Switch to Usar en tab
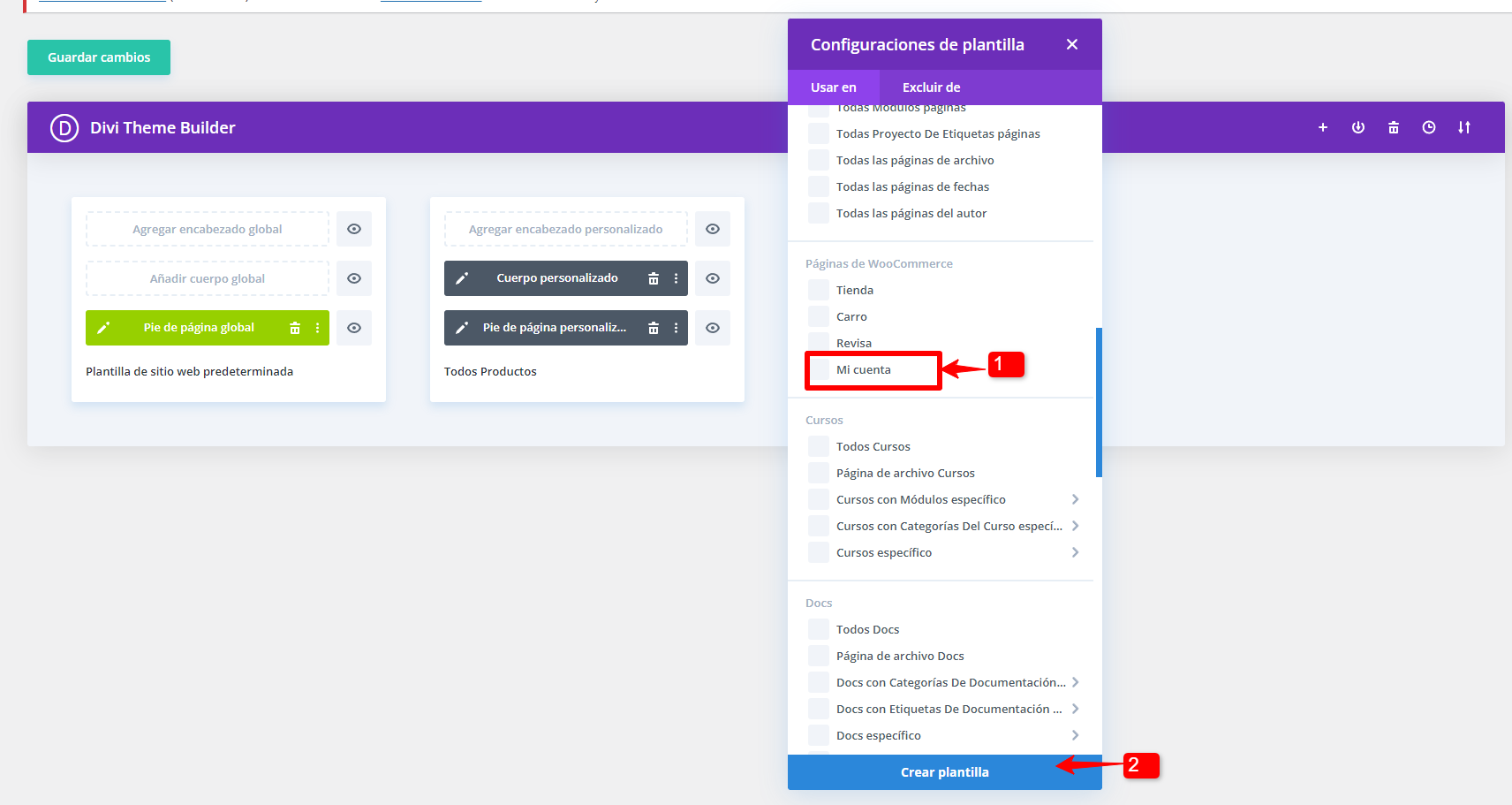Viewport: 1512px width, 805px height. pos(834,87)
